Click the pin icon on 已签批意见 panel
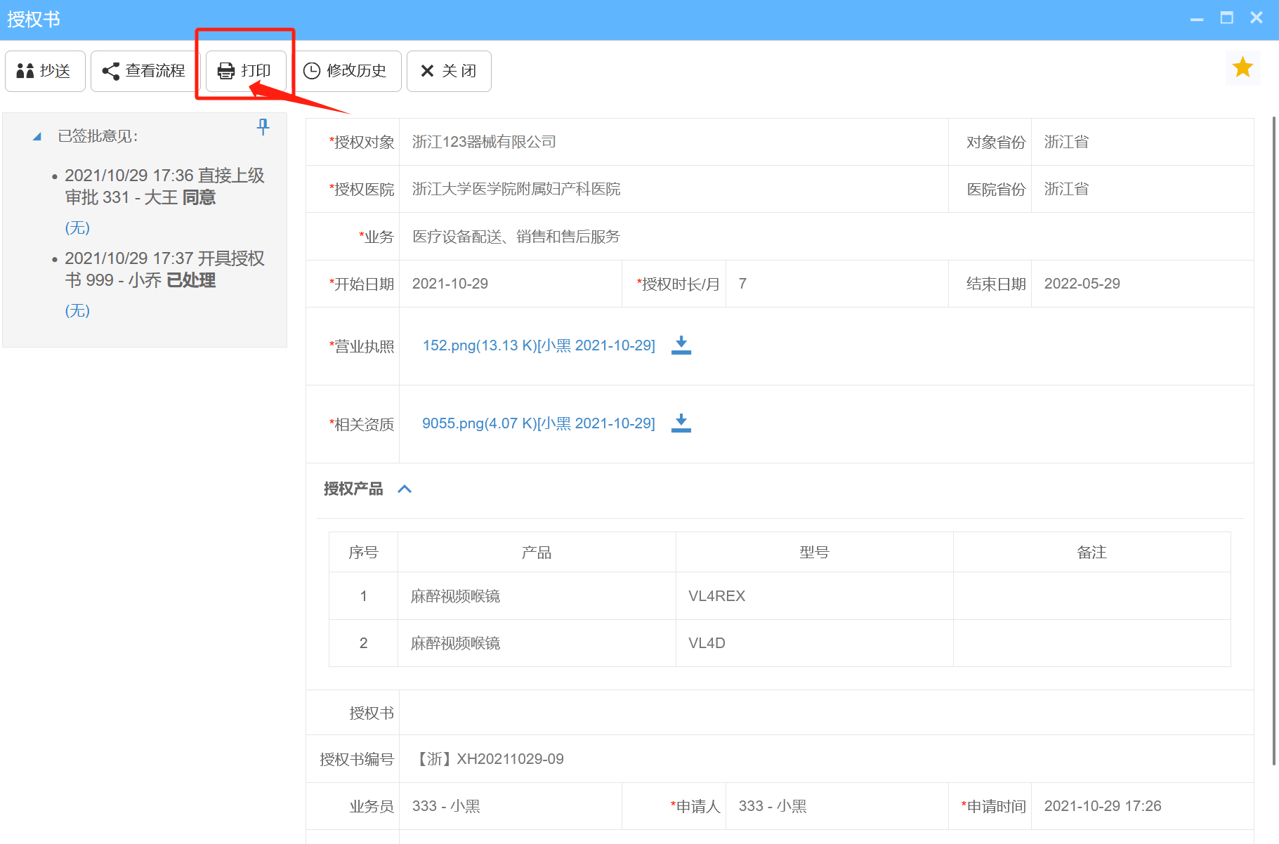Image resolution: width=1279 pixels, height=844 pixels. [x=263, y=127]
